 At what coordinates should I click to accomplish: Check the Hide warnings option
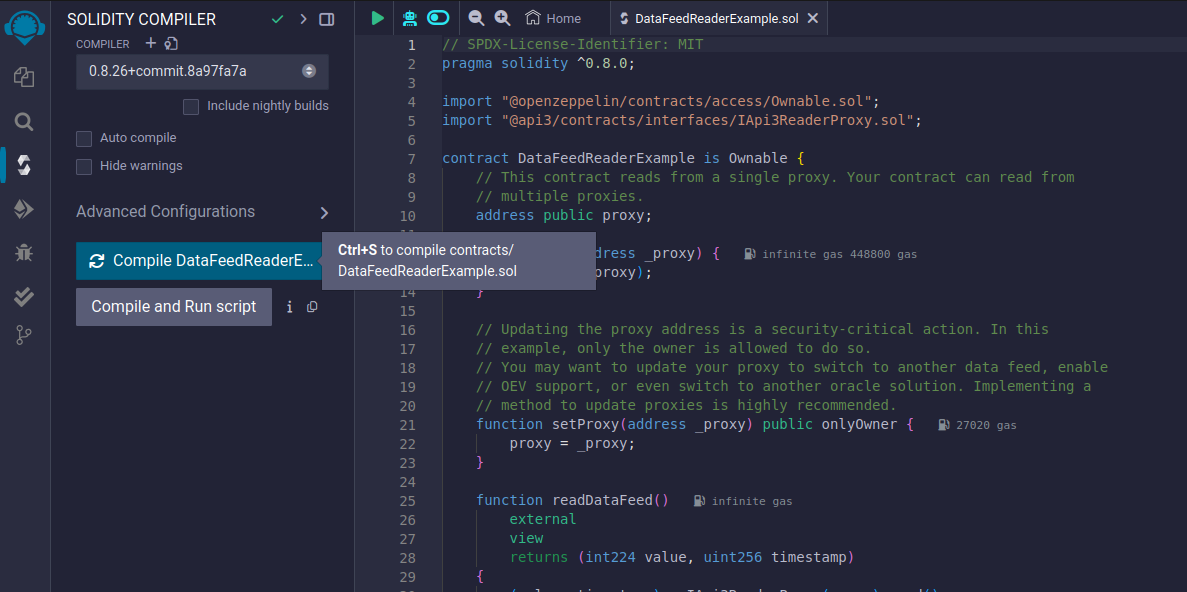coord(85,166)
